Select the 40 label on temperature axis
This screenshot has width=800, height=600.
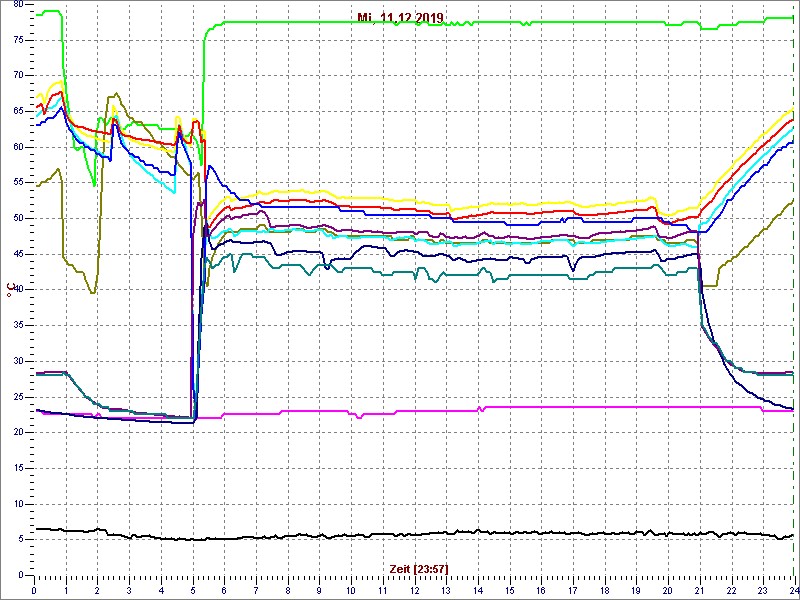point(18,290)
